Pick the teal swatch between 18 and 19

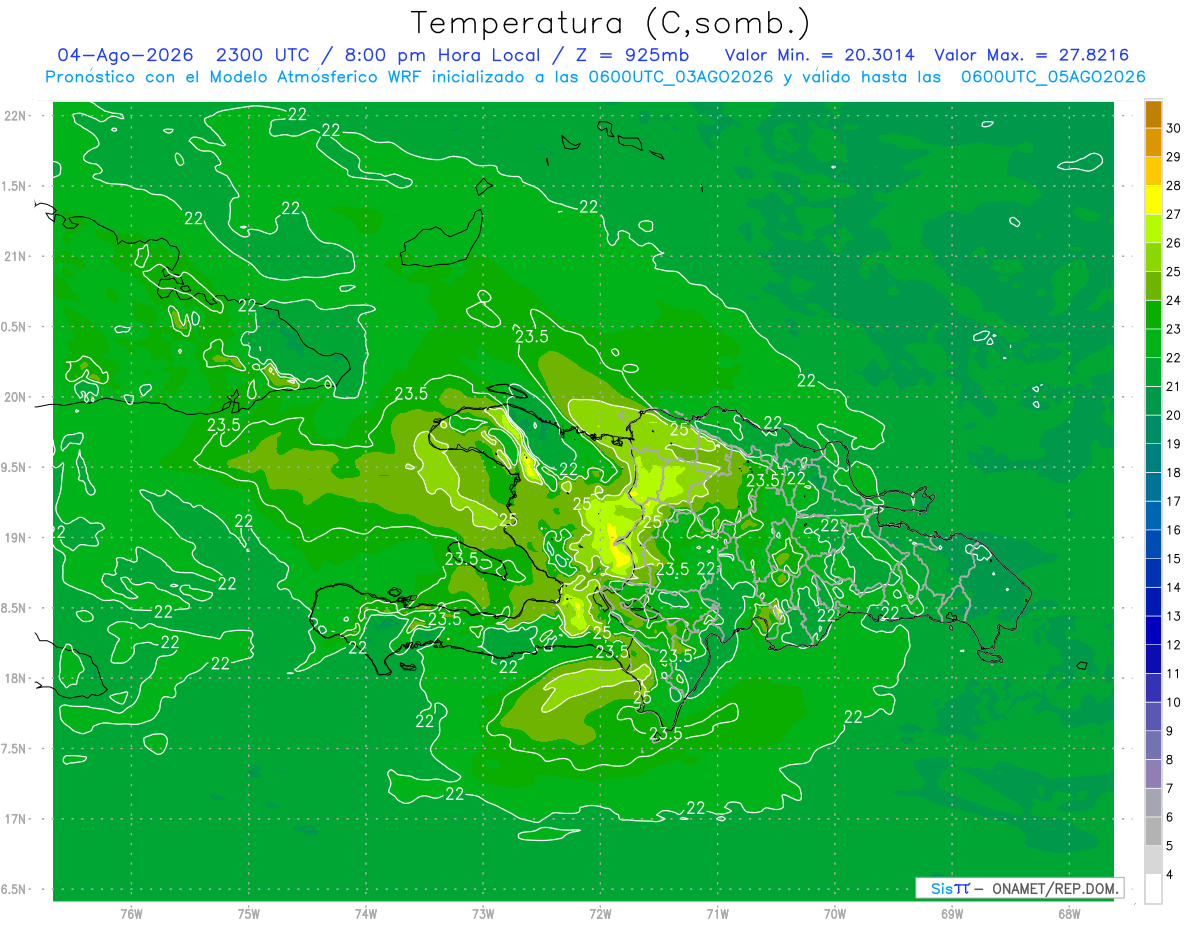(x=1153, y=458)
